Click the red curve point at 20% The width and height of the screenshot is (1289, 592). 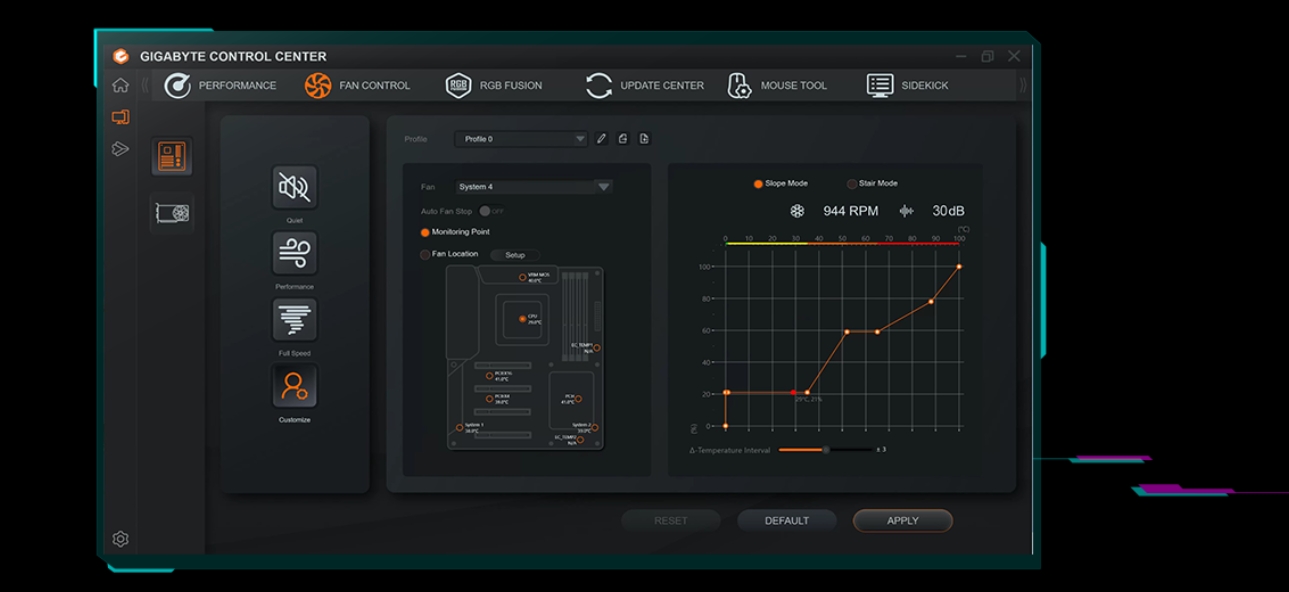coord(794,393)
